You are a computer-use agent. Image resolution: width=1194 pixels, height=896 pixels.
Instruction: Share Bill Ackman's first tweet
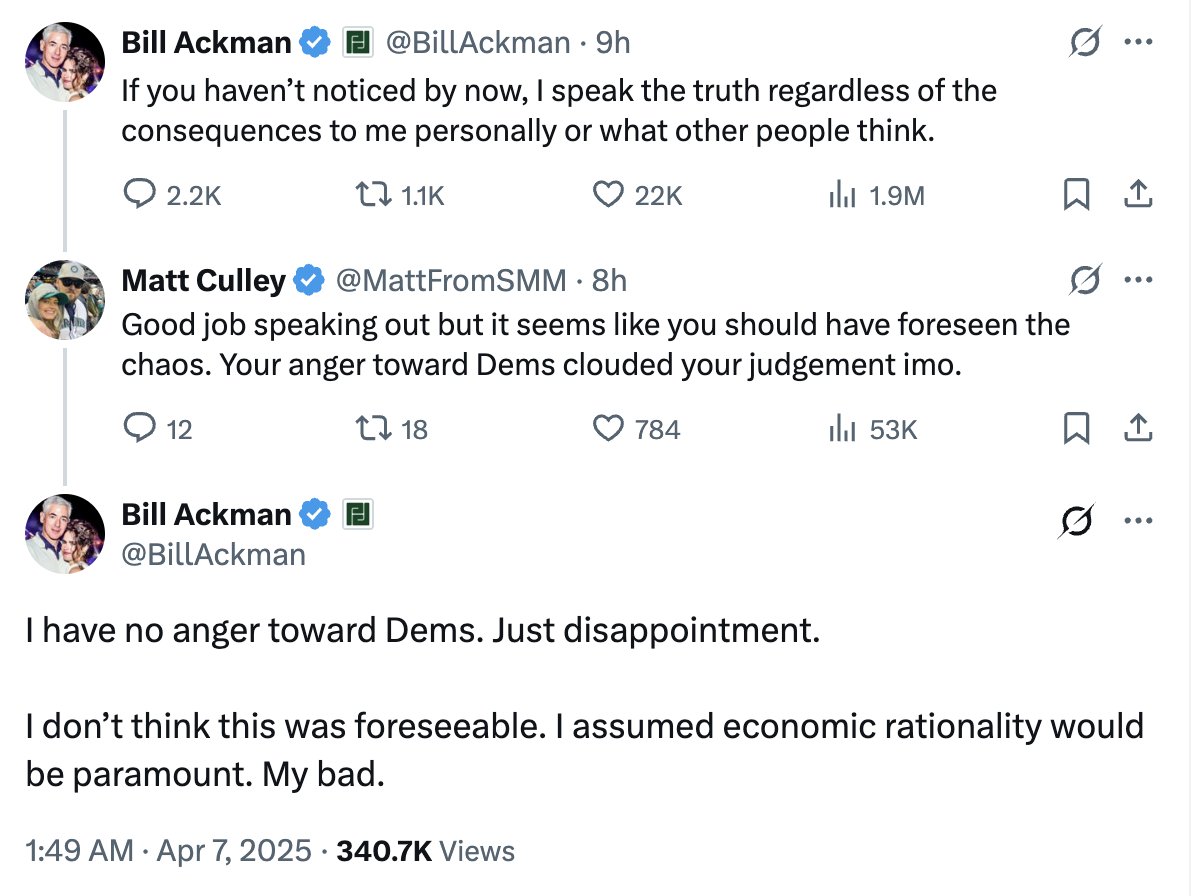coord(1138,196)
